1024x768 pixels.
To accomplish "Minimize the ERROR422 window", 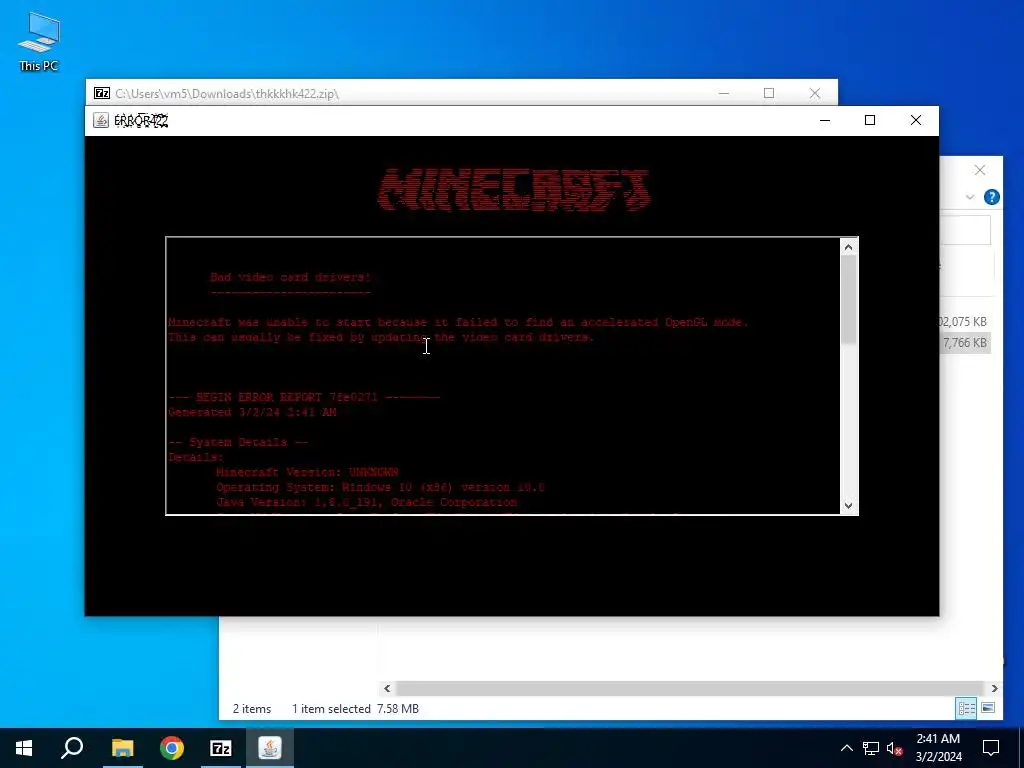I will tap(825, 120).
